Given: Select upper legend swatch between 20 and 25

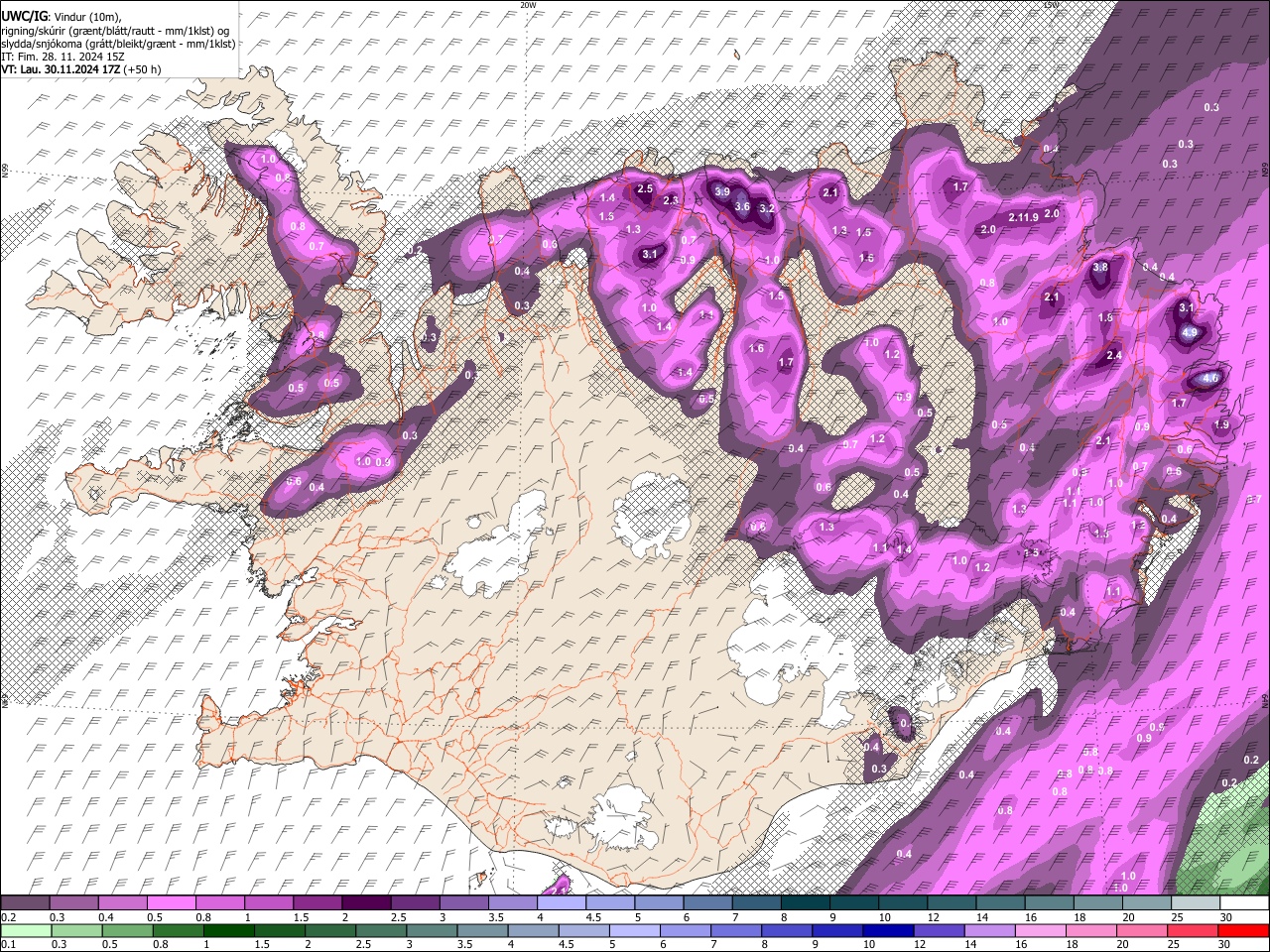Looking at the screenshot, I should click(x=1147, y=902).
